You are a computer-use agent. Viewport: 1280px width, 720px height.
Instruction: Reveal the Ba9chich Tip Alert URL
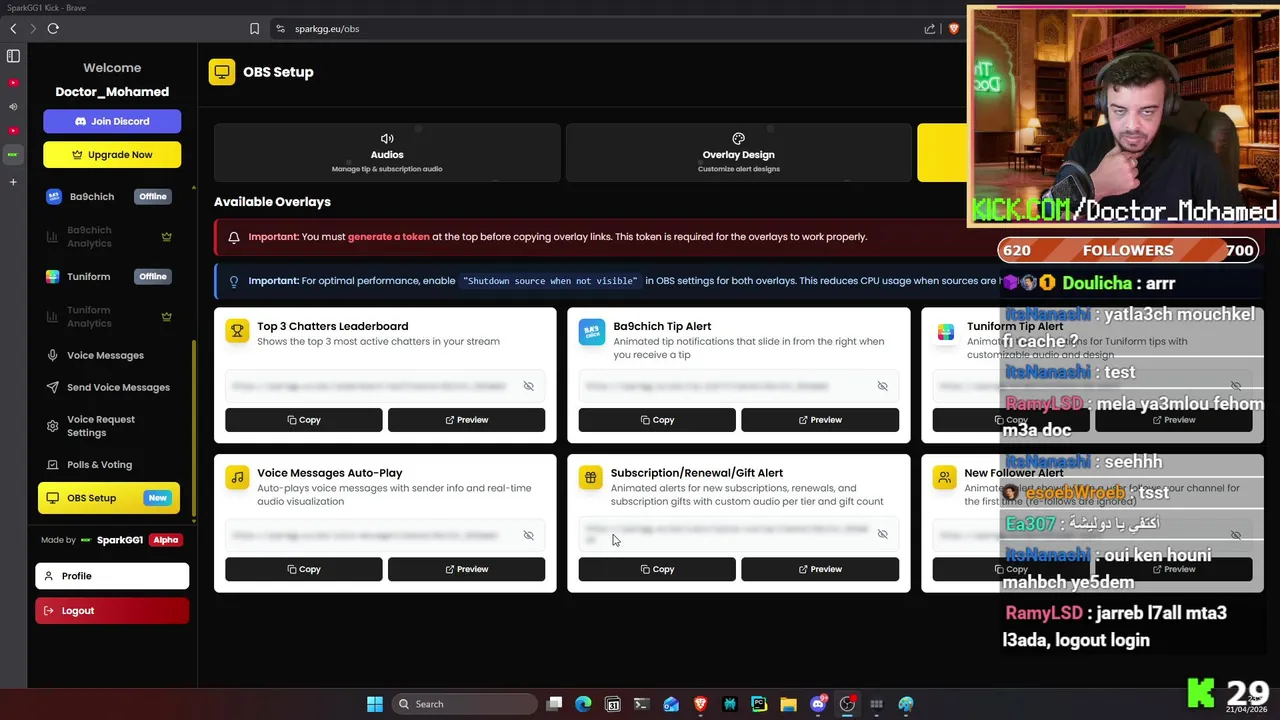pos(882,386)
